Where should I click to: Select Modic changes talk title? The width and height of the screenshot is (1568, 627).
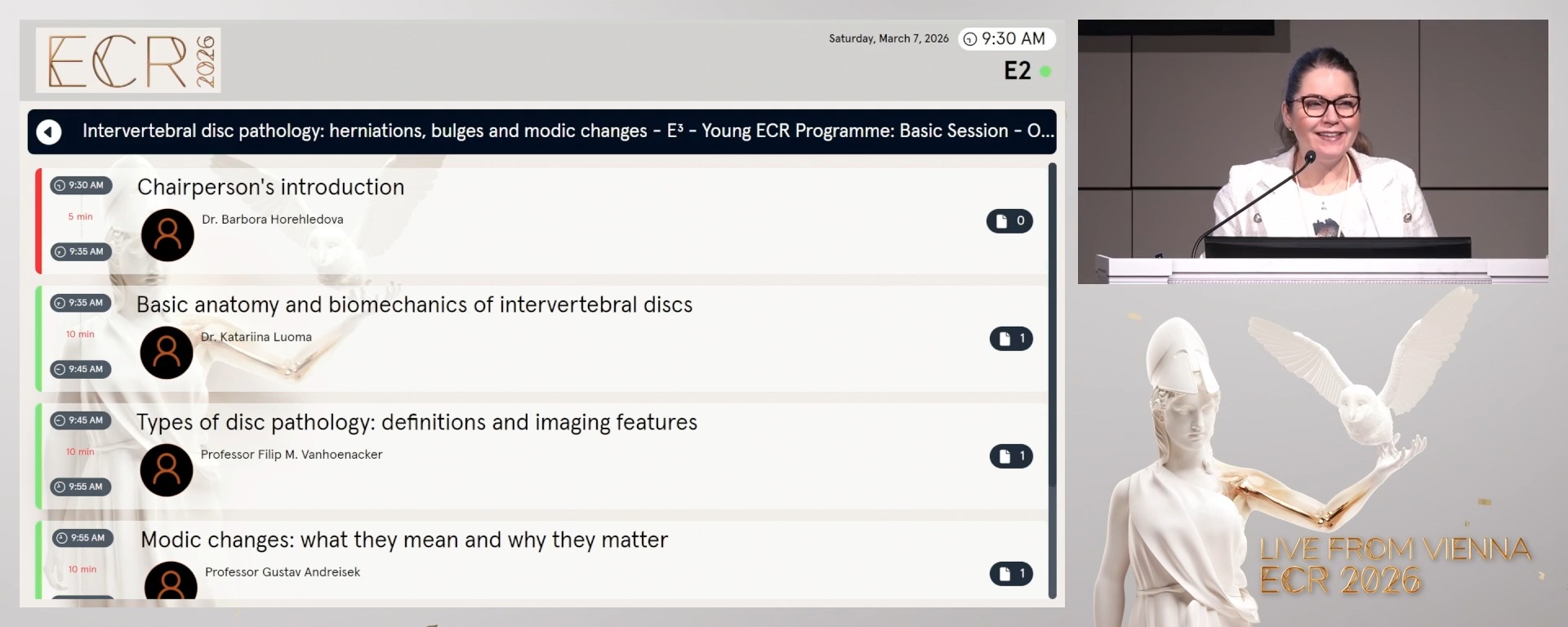(404, 540)
